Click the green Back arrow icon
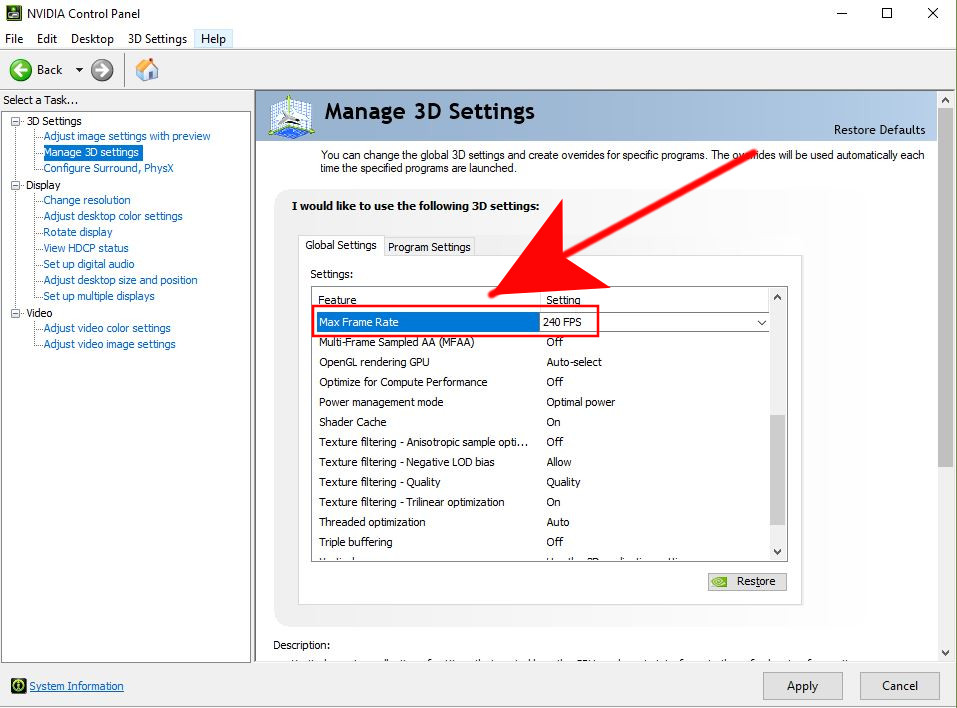Viewport: 957px width, 708px height. click(21, 70)
